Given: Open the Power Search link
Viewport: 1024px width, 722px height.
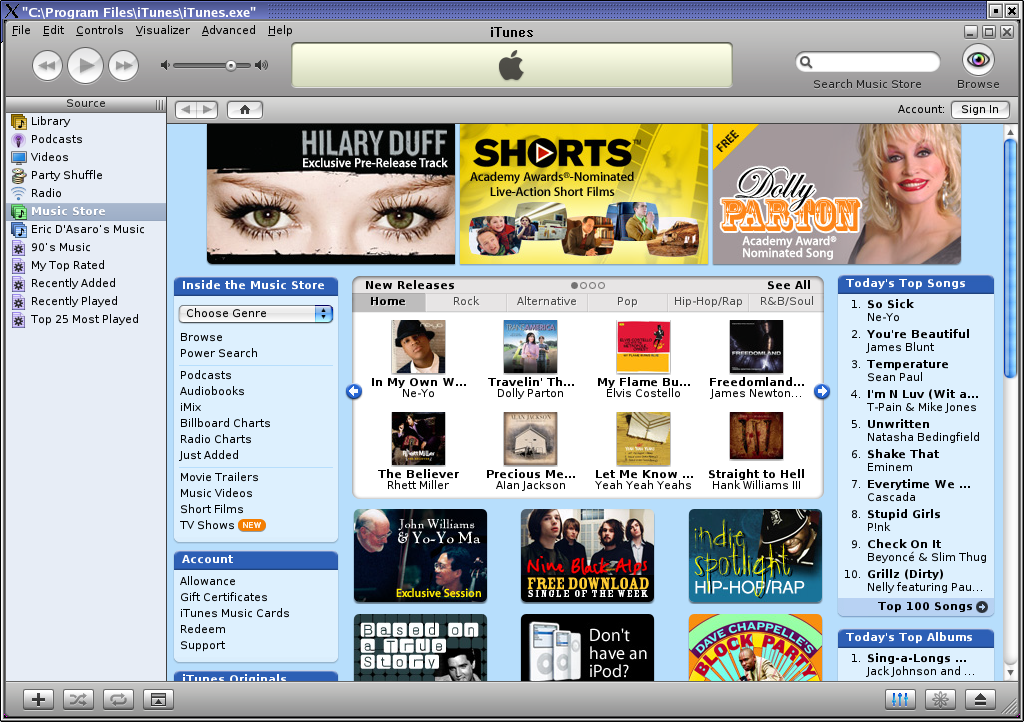Looking at the screenshot, I should pyautogui.click(x=219, y=353).
